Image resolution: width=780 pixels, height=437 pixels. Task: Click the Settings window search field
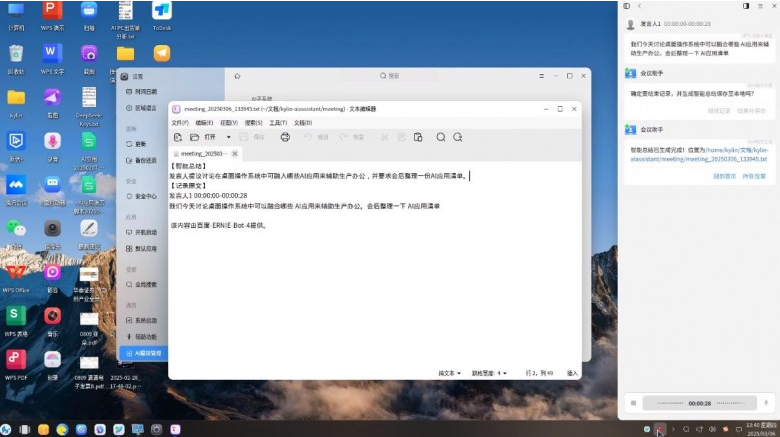[390, 76]
